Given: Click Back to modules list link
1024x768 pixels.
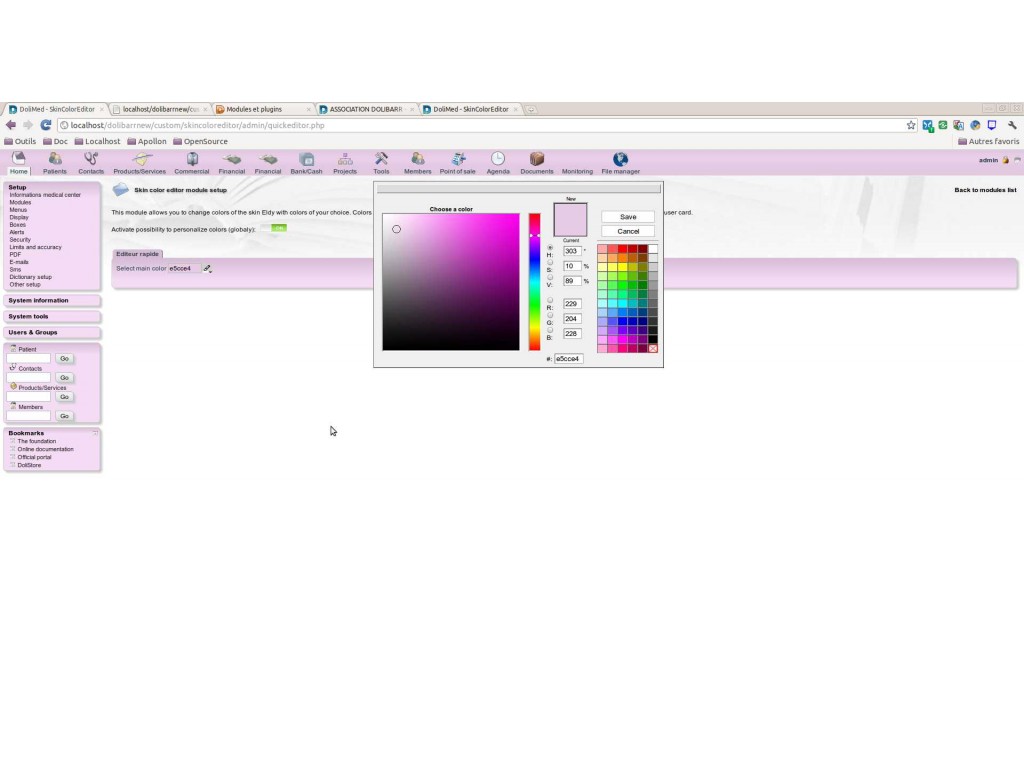Looking at the screenshot, I should [x=985, y=190].
